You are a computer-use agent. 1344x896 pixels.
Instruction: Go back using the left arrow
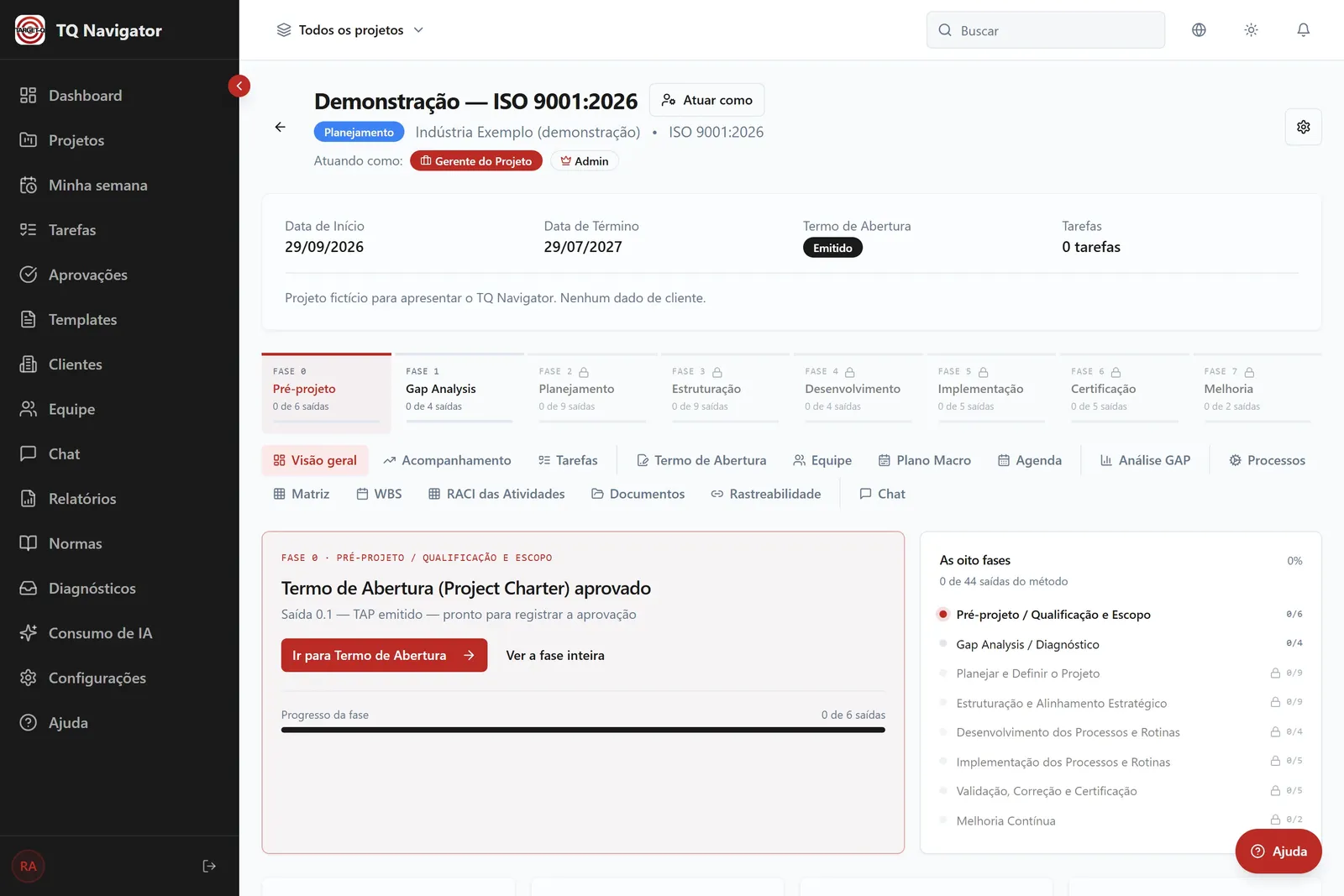(x=280, y=127)
